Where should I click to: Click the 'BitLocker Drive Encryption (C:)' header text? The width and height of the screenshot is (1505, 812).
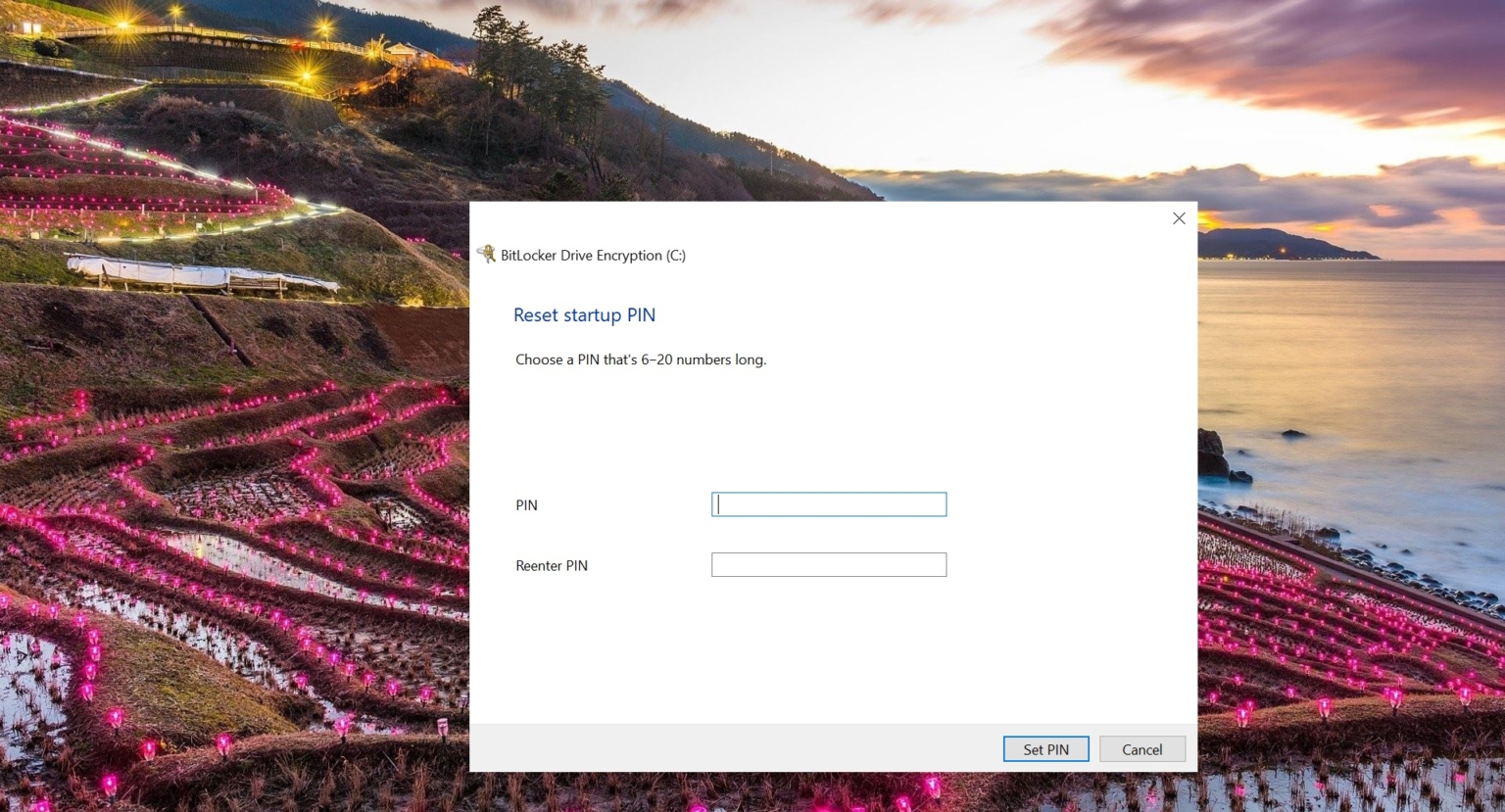coord(594,255)
